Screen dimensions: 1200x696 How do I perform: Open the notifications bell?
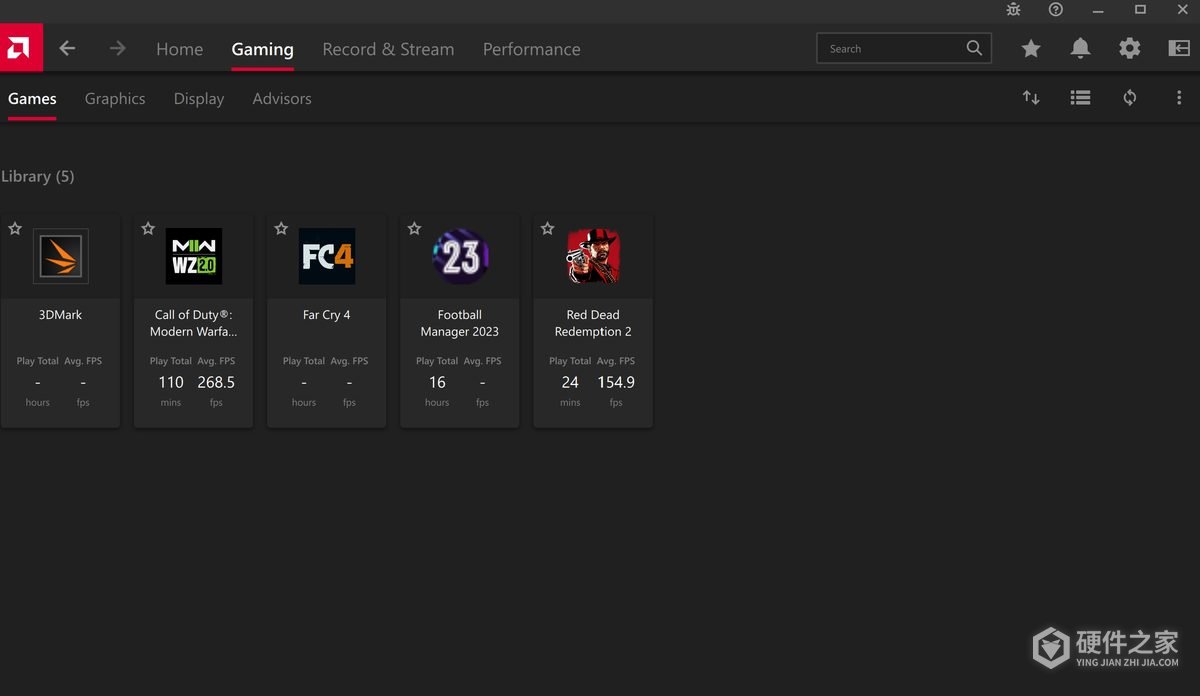[x=1080, y=48]
